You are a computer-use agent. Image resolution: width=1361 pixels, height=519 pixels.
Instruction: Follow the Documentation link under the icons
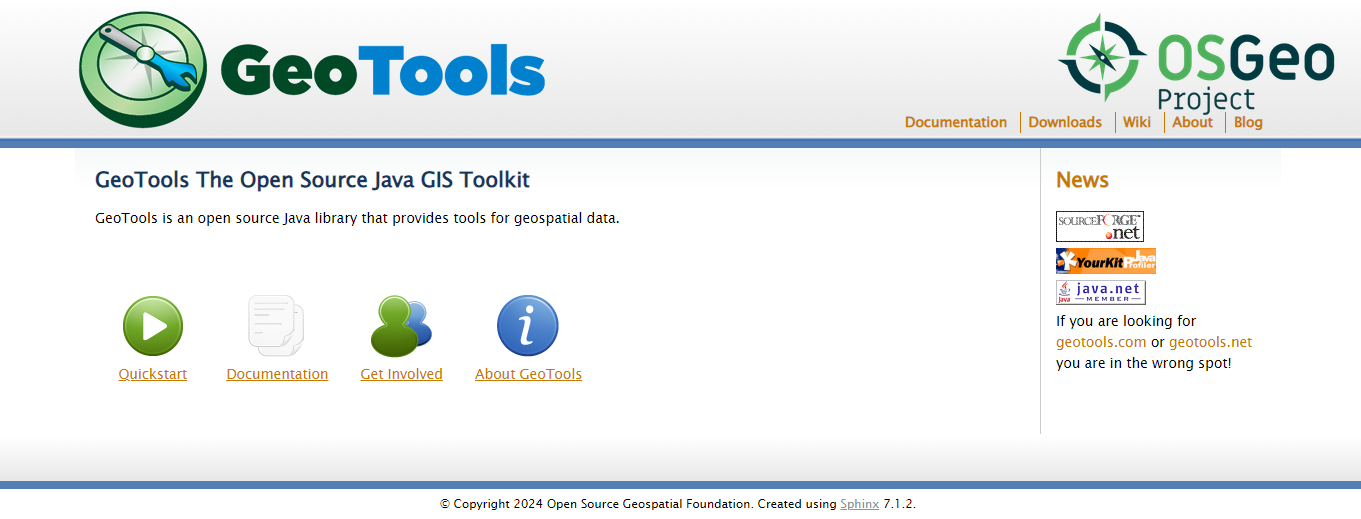277,374
